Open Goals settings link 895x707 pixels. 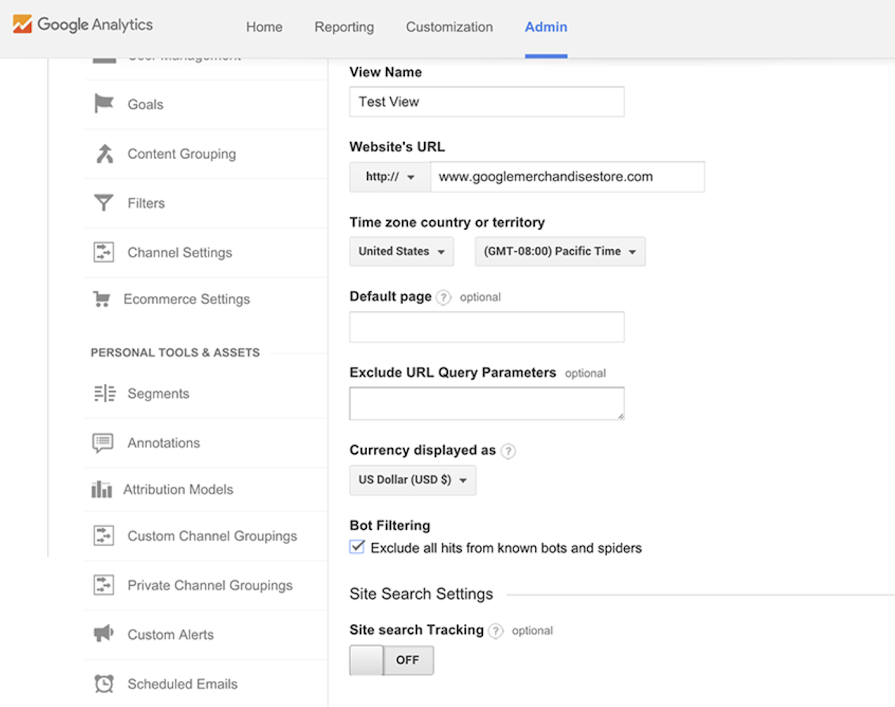146,104
